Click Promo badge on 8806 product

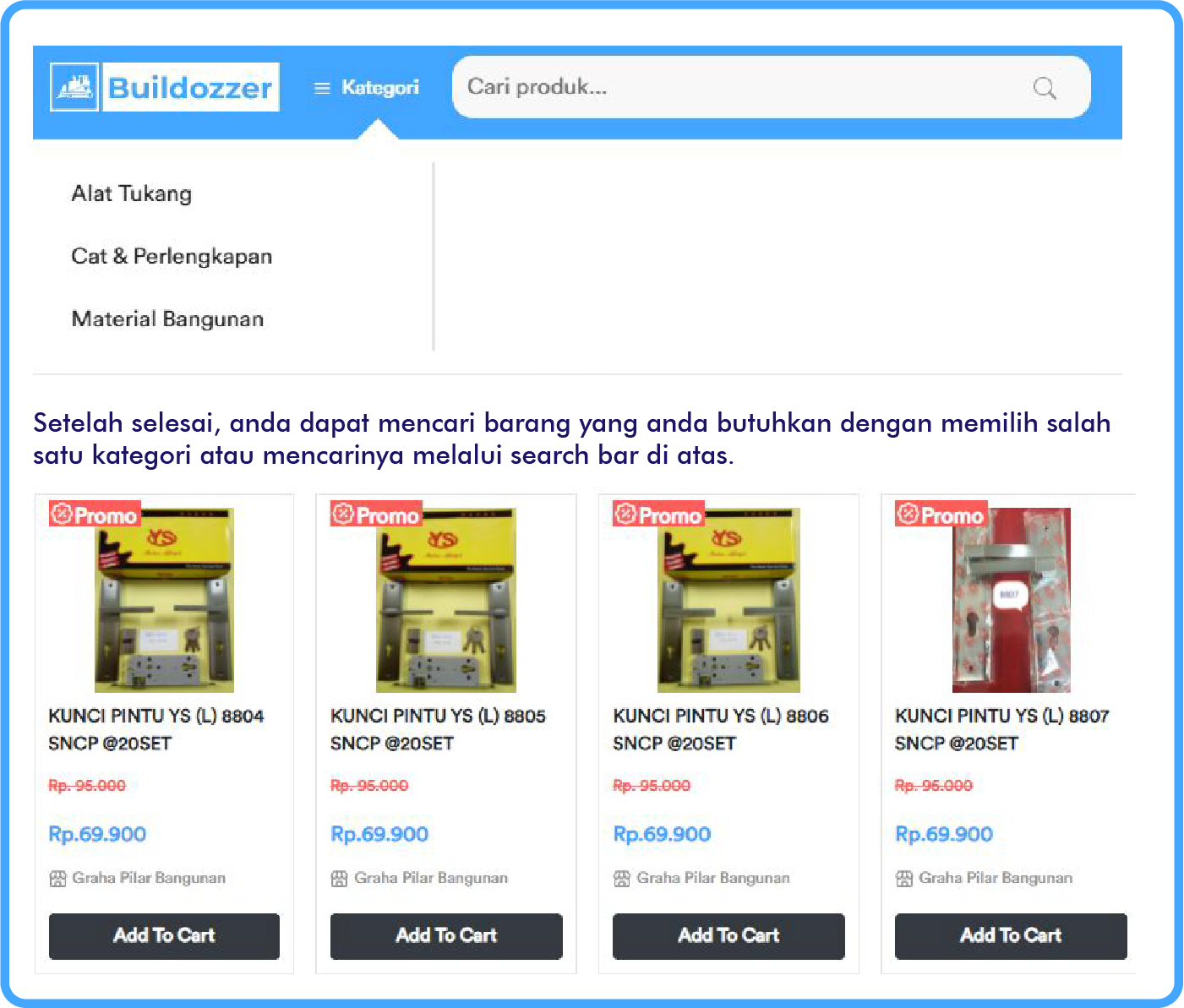click(658, 515)
